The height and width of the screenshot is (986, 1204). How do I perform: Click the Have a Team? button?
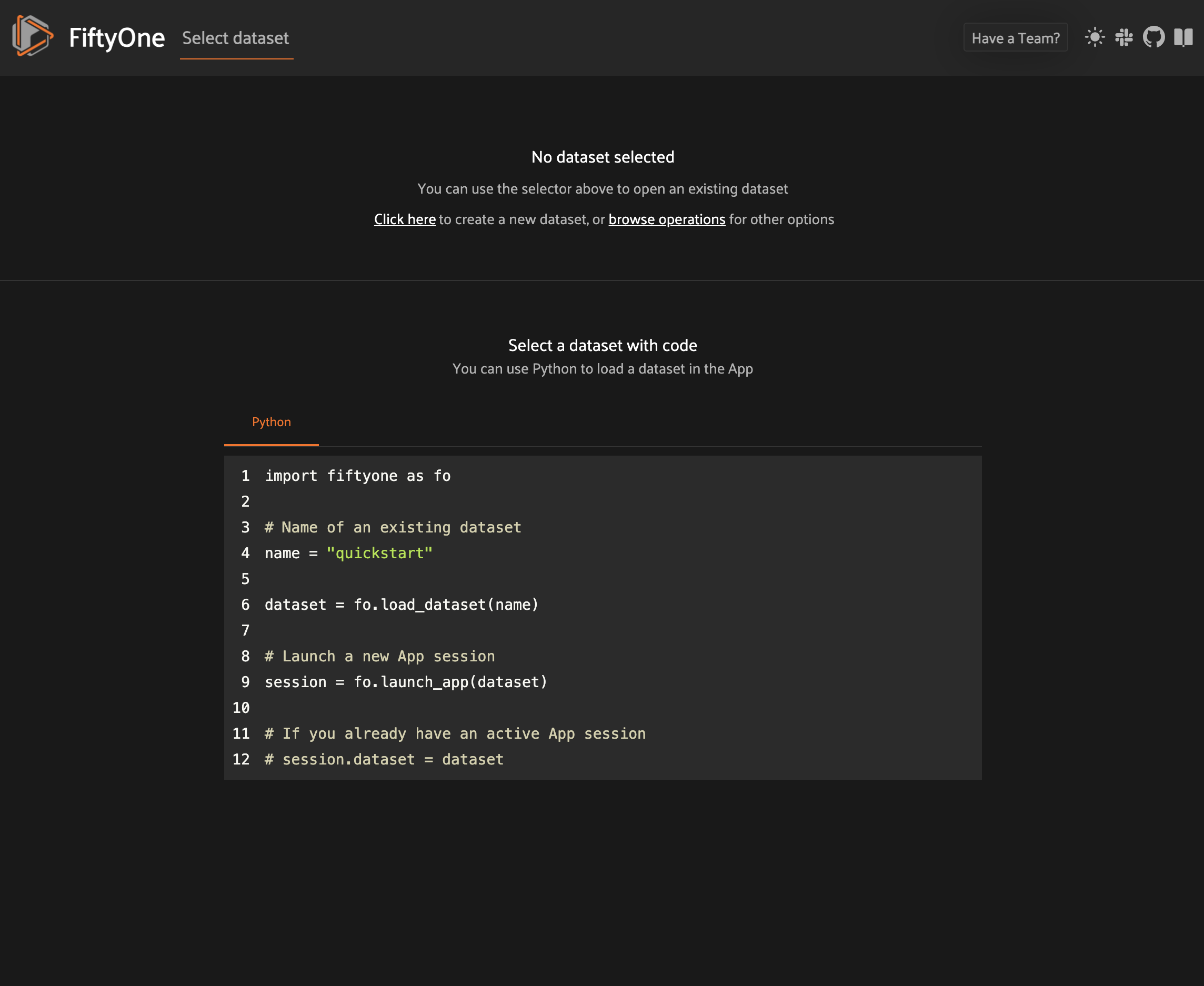point(1016,37)
